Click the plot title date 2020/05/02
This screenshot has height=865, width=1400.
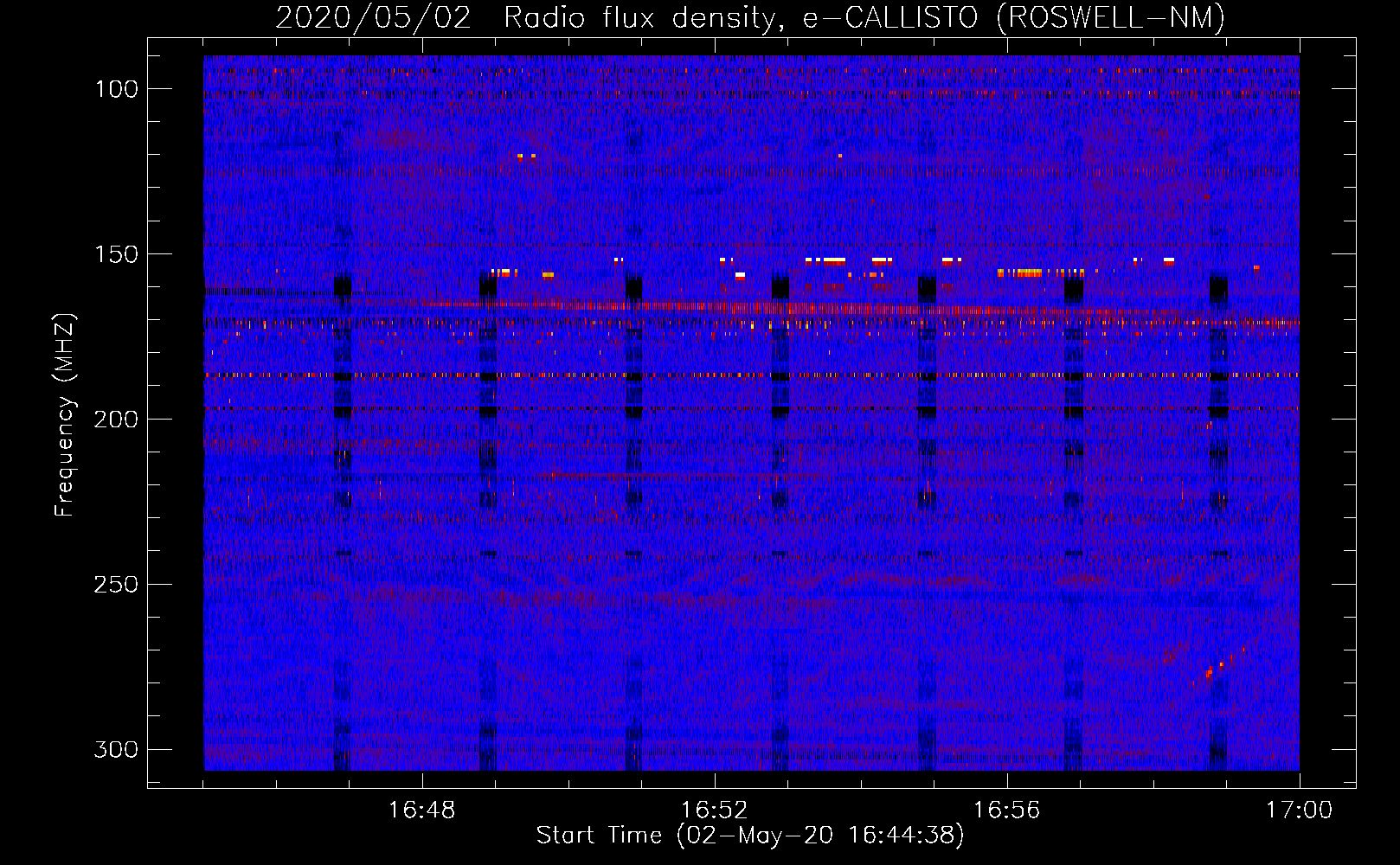374,17
